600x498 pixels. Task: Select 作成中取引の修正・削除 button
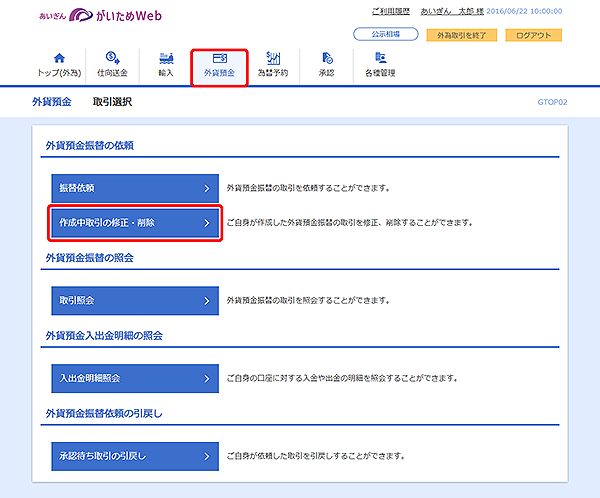133,223
